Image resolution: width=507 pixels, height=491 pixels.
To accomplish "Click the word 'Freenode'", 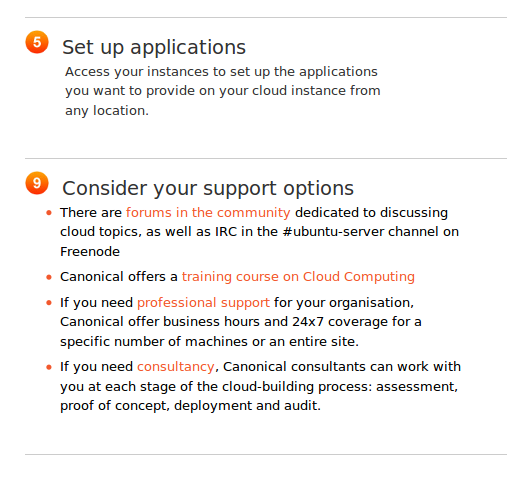I will (x=90, y=252).
